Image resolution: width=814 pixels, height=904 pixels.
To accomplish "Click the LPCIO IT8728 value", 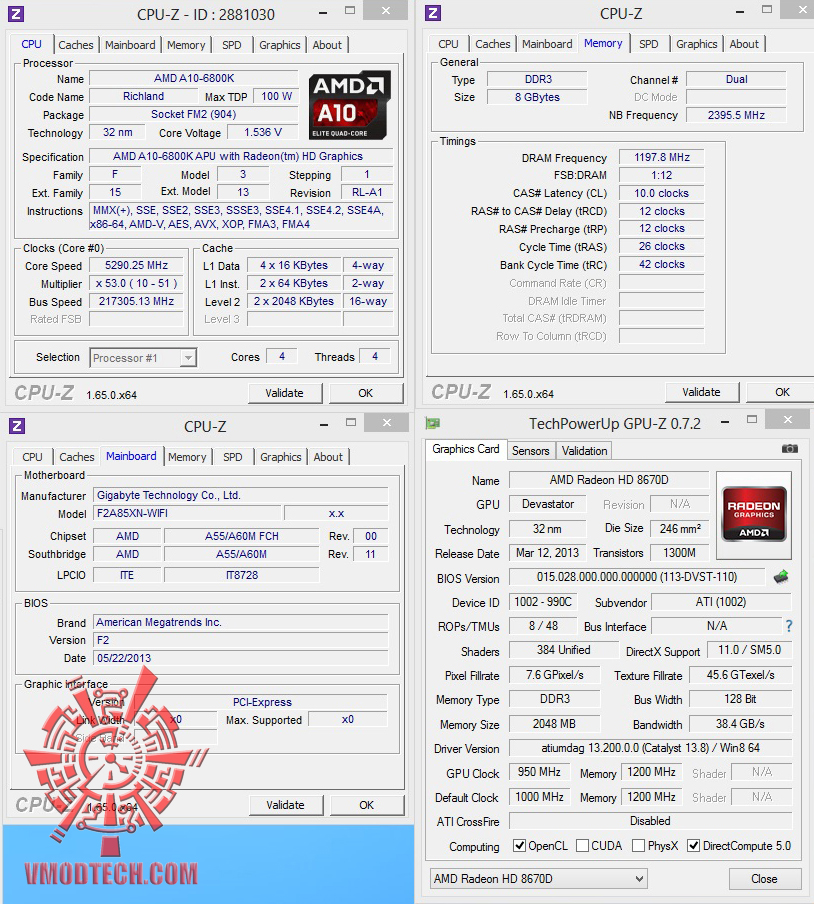I will (x=242, y=575).
